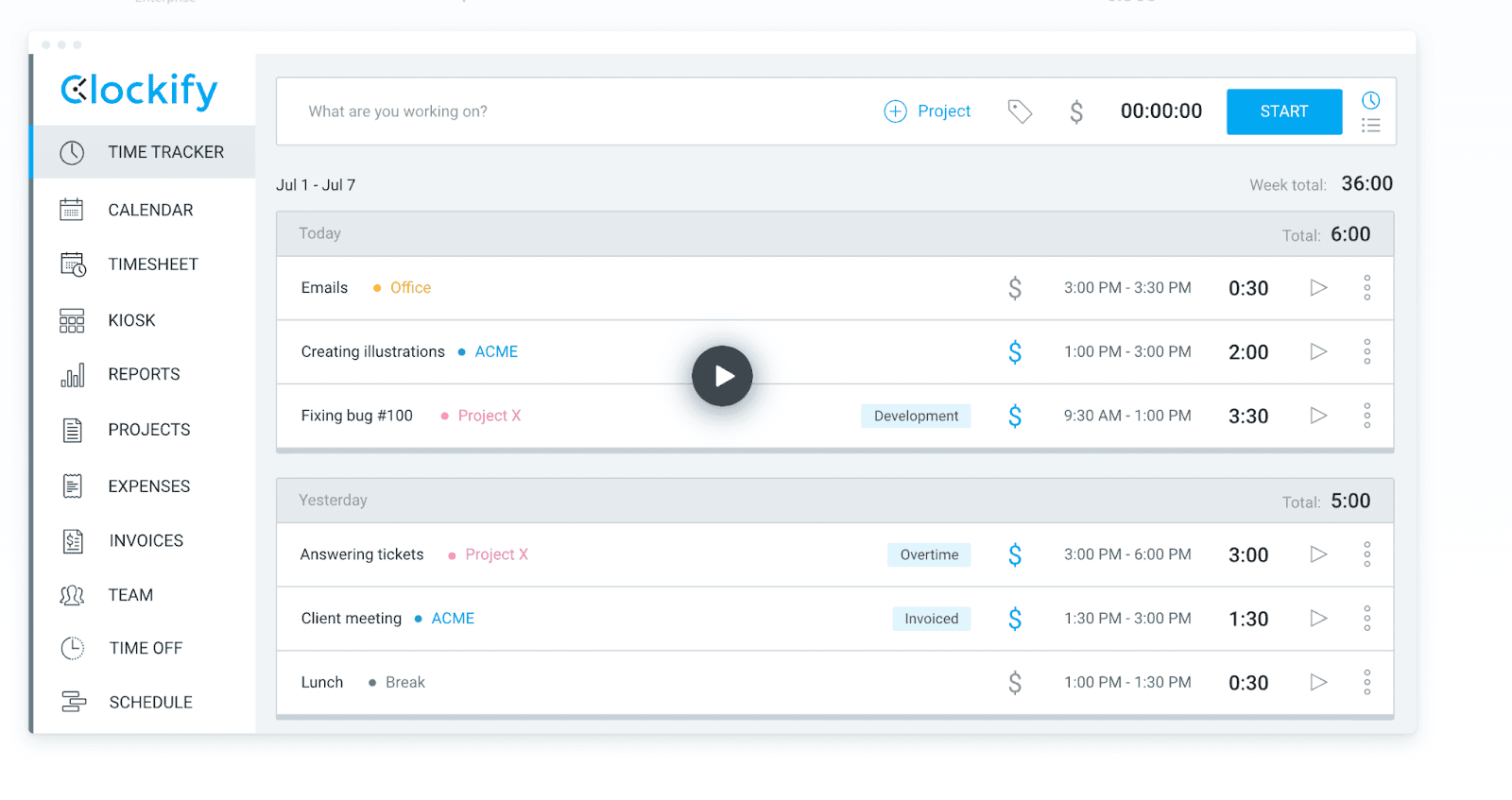Type in 'What are you working on?' field
Viewport: 1512px width, 800px height.
(x=567, y=111)
